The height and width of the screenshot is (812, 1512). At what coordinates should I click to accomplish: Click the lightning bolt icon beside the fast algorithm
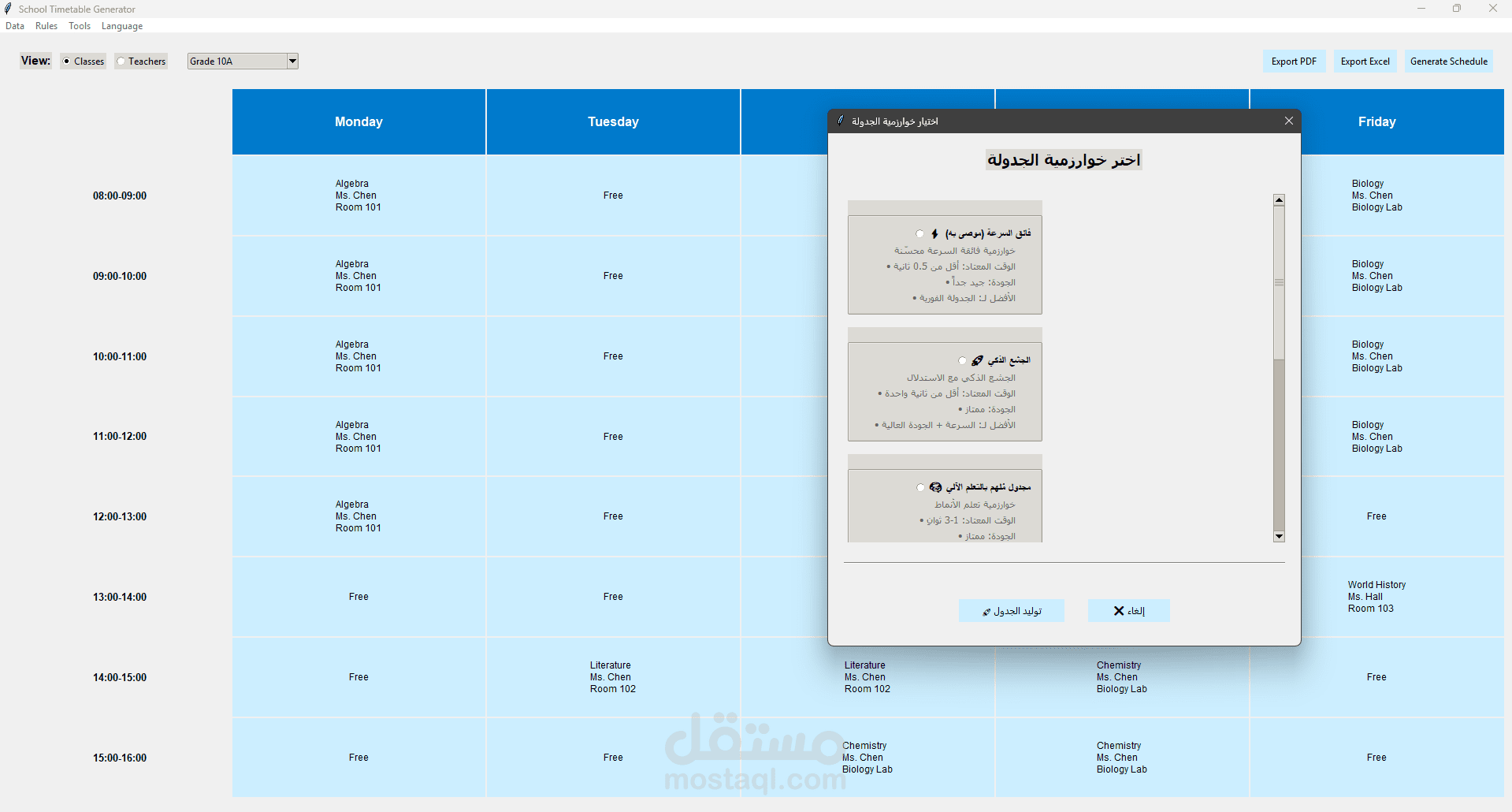pos(933,233)
